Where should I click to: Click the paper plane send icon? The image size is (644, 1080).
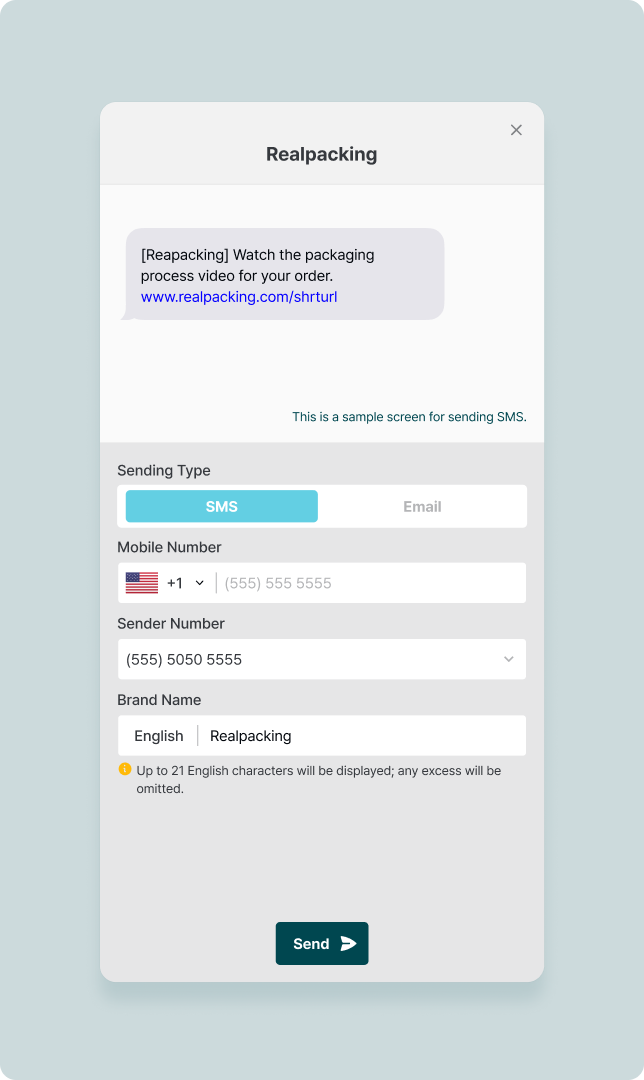(x=348, y=944)
